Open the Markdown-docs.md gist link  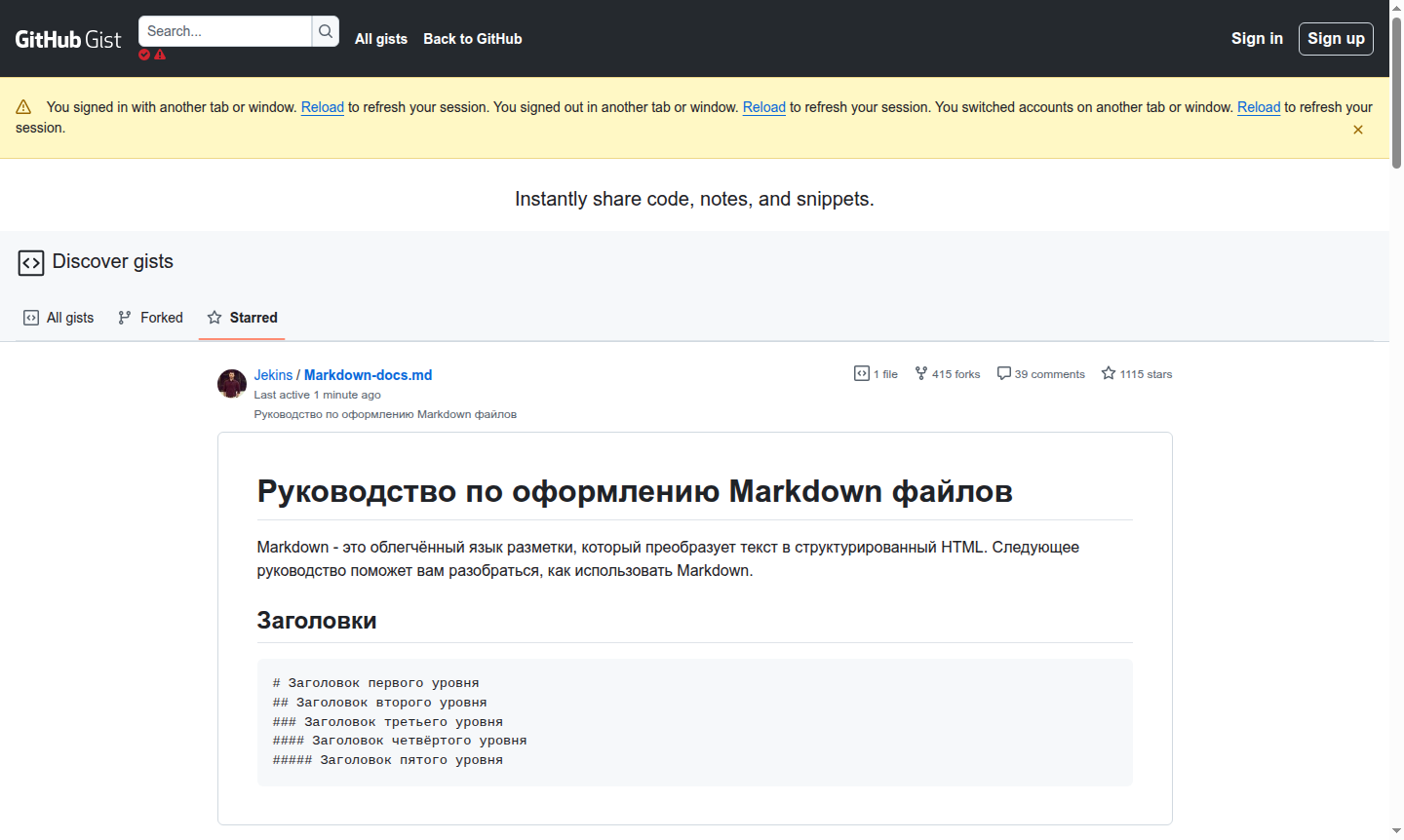(368, 374)
